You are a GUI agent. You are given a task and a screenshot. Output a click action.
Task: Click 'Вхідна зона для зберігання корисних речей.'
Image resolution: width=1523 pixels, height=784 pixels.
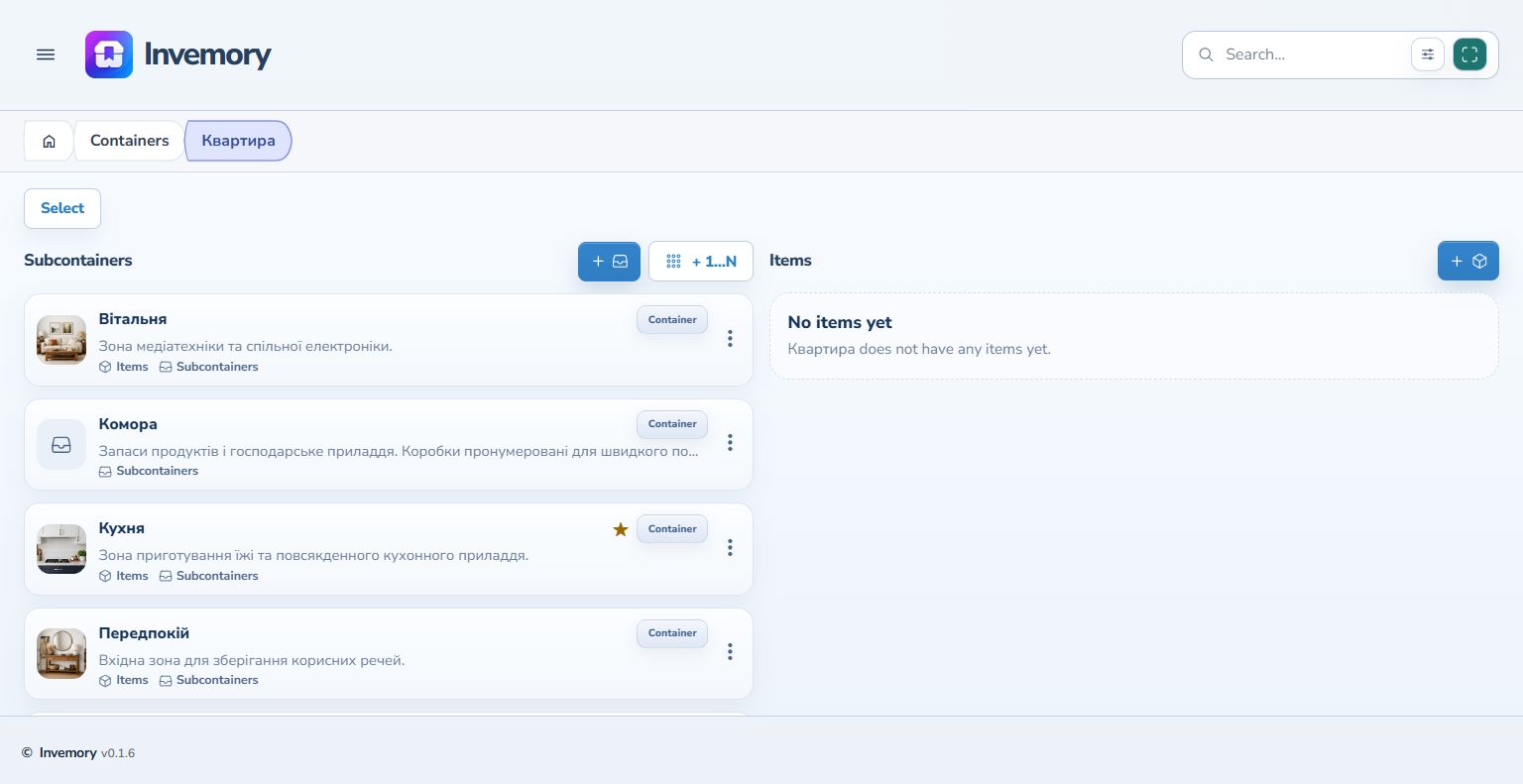252,660
